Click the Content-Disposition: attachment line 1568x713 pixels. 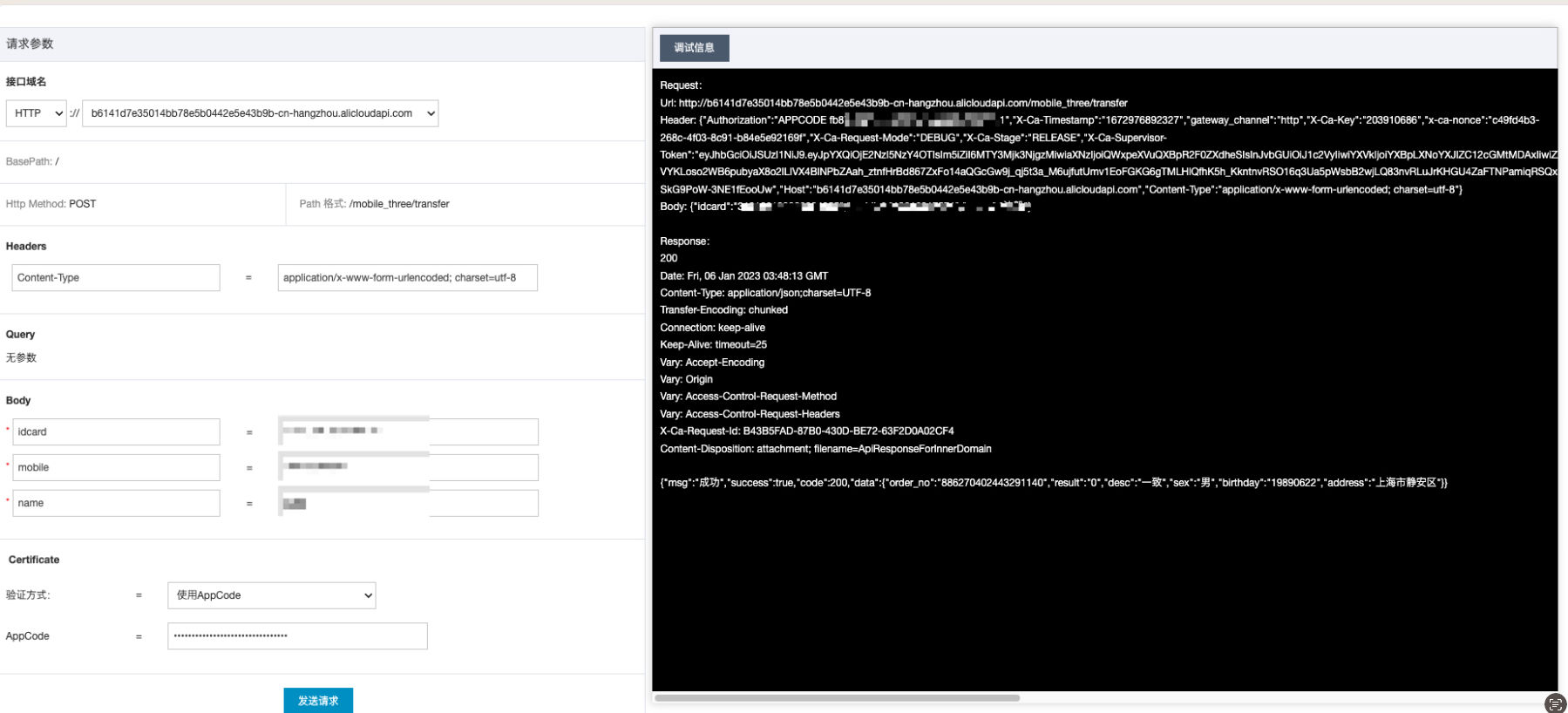tap(825, 449)
